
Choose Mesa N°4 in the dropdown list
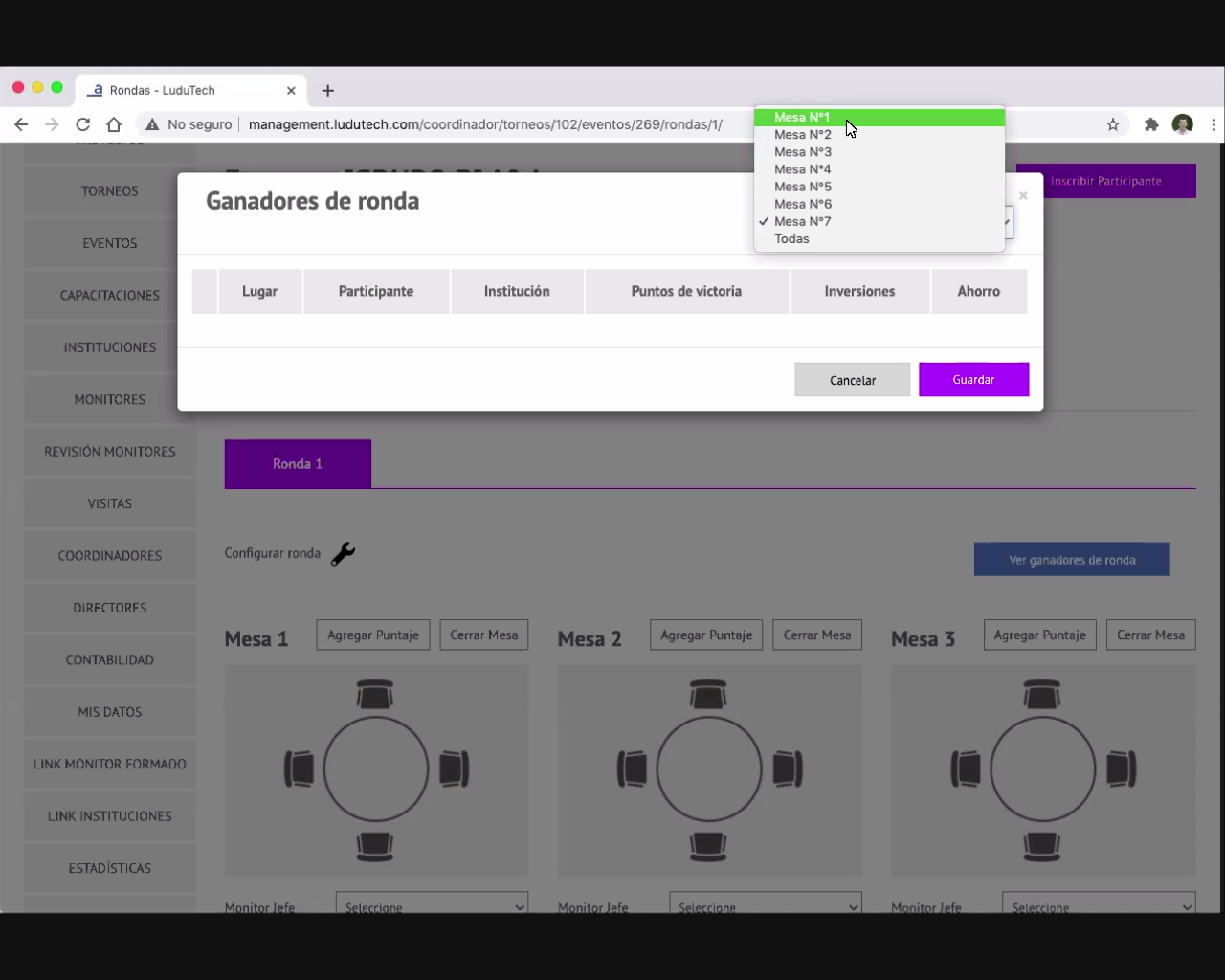pos(802,169)
